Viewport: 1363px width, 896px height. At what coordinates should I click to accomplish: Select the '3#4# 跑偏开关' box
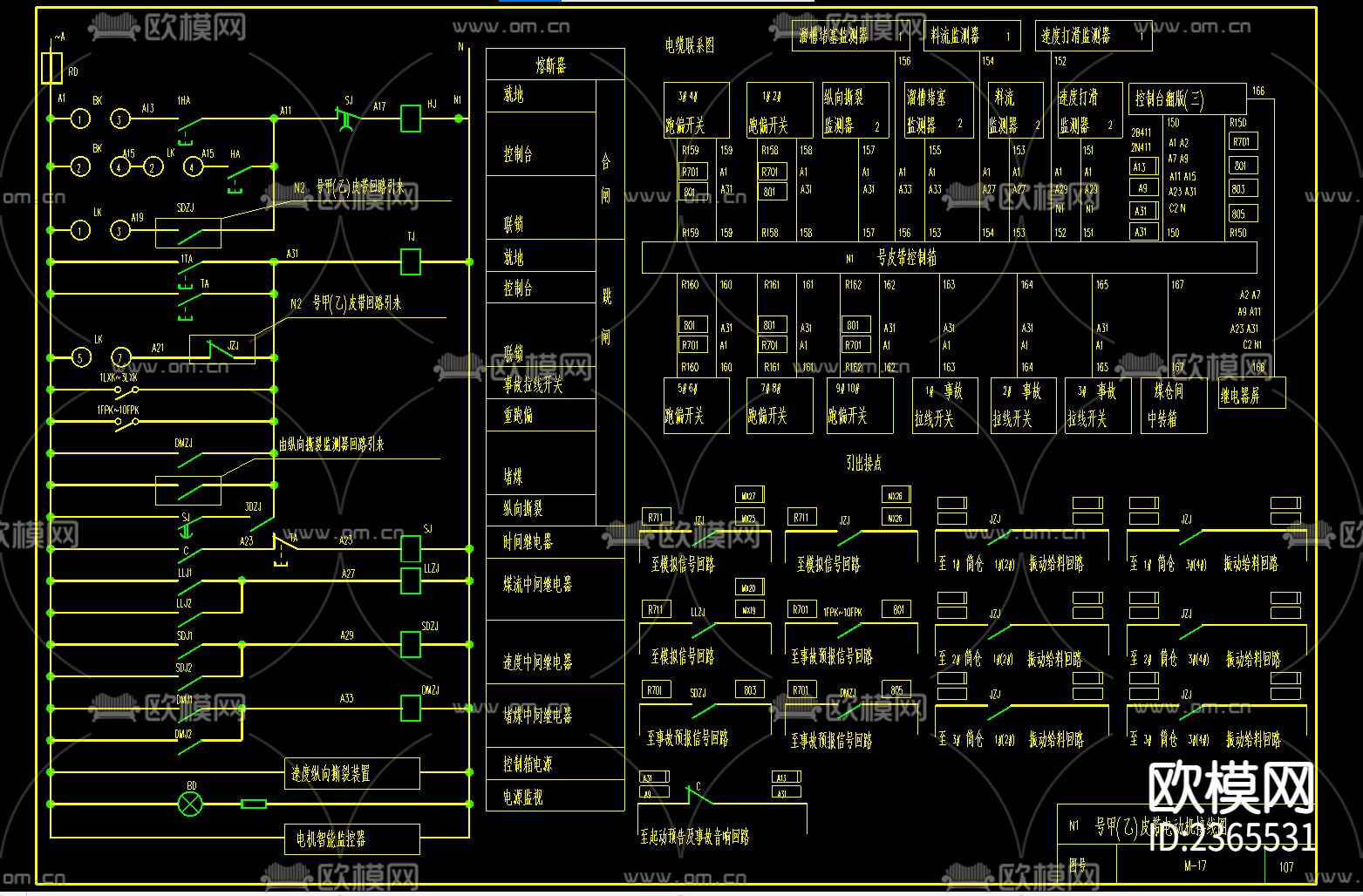click(x=697, y=110)
